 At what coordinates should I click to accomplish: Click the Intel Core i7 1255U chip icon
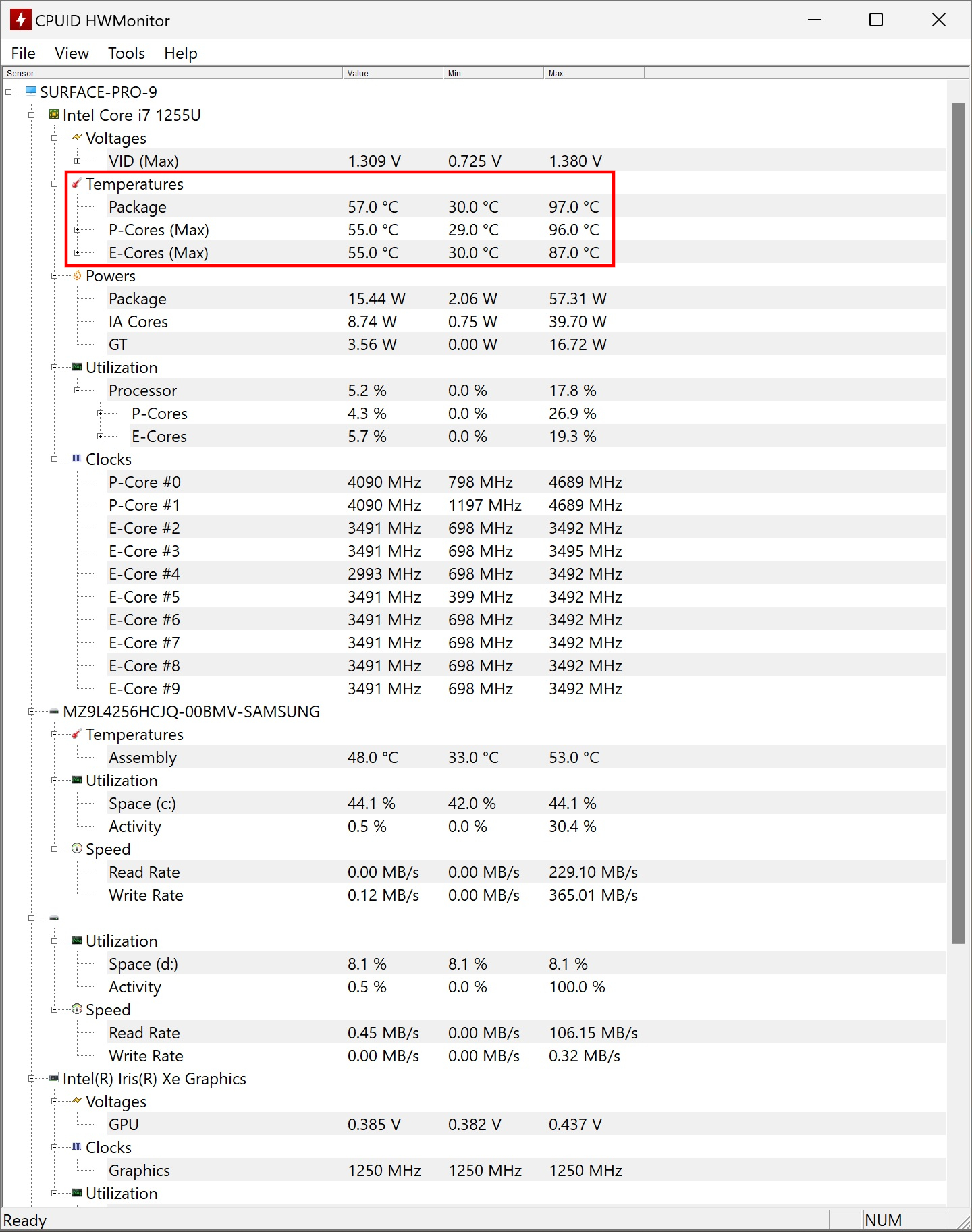(x=54, y=115)
